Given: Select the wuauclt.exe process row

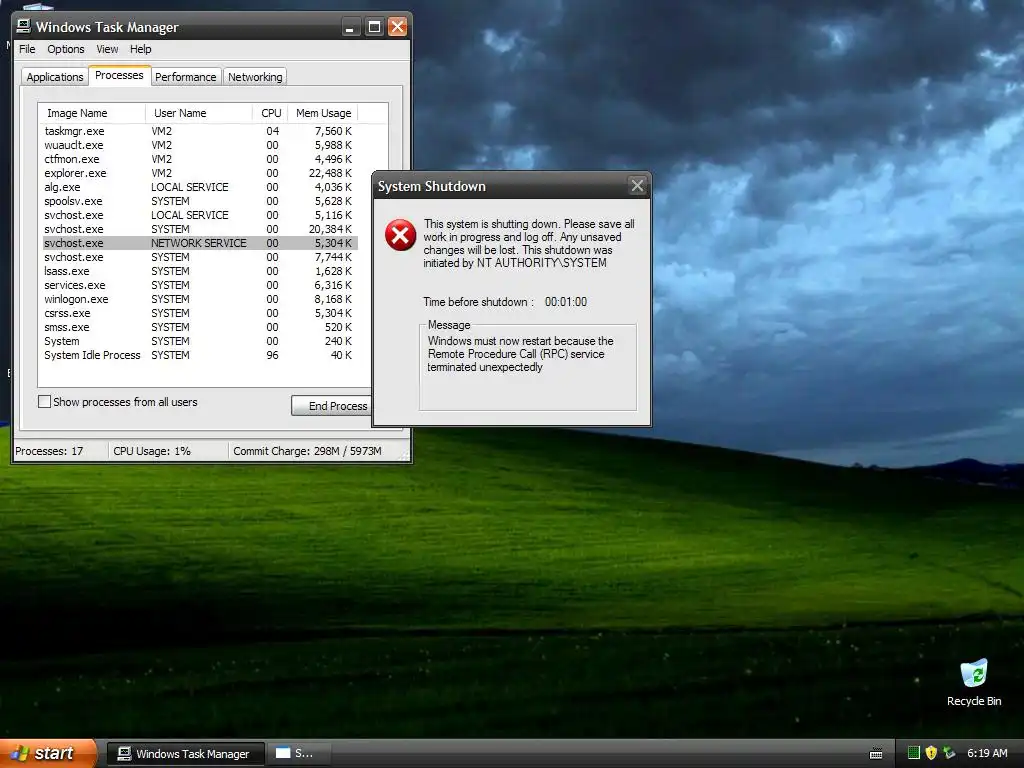Looking at the screenshot, I should pos(199,145).
